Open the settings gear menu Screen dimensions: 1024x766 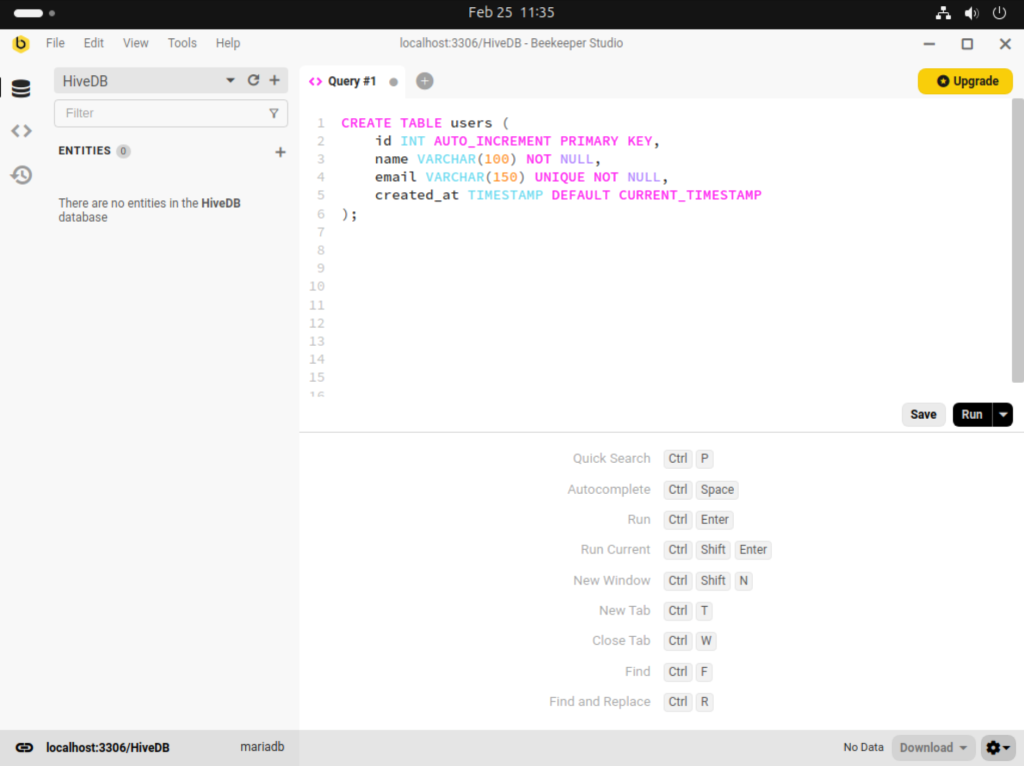tap(997, 747)
